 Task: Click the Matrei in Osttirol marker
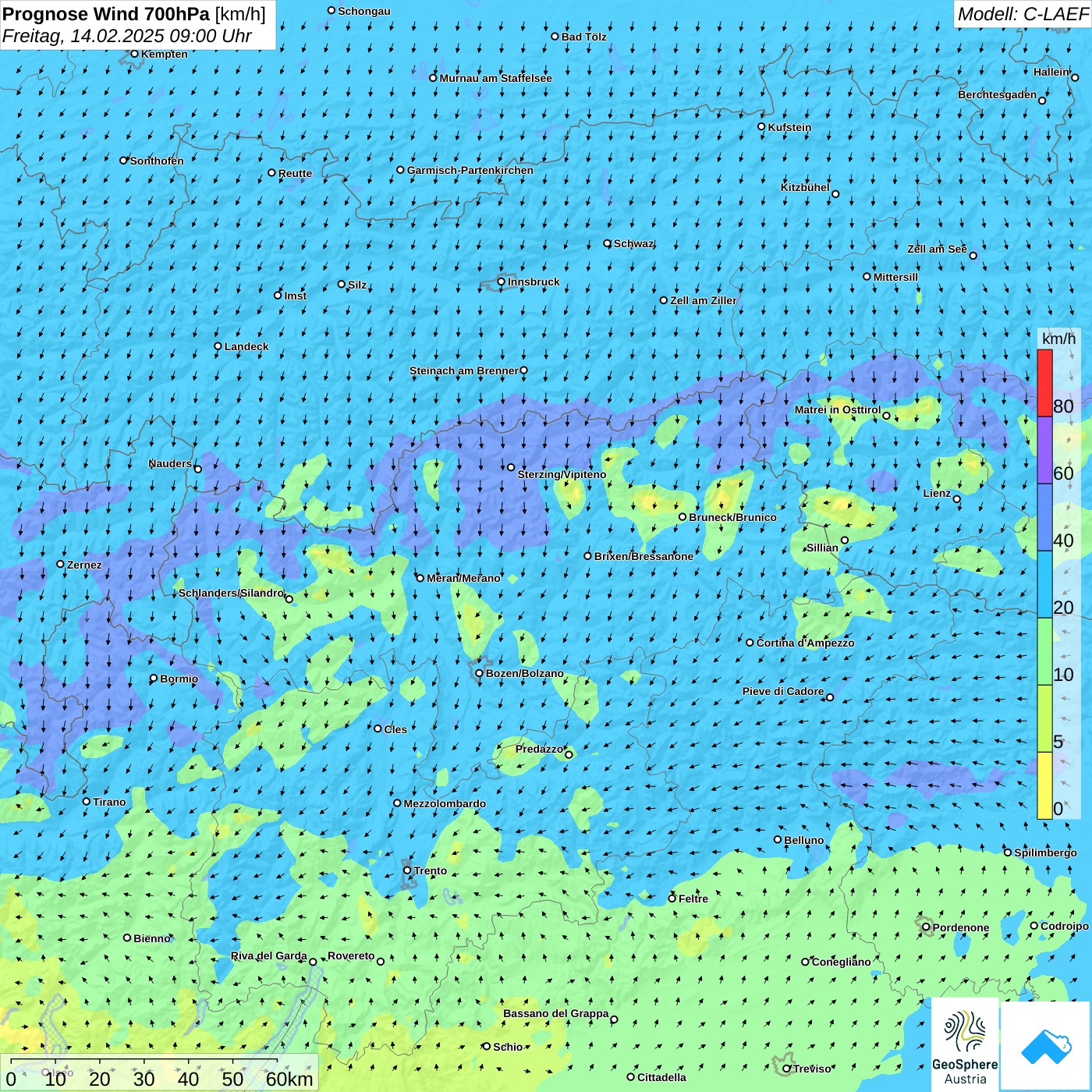click(x=886, y=416)
